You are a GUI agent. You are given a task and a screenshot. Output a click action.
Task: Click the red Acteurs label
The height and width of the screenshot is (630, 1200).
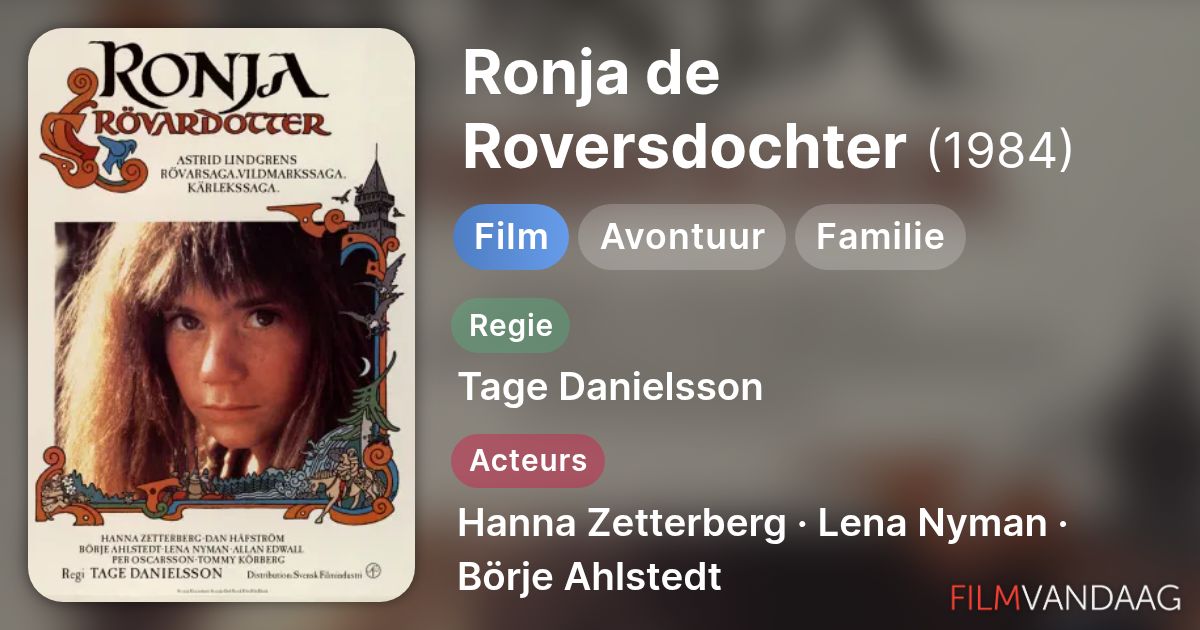click(529, 461)
